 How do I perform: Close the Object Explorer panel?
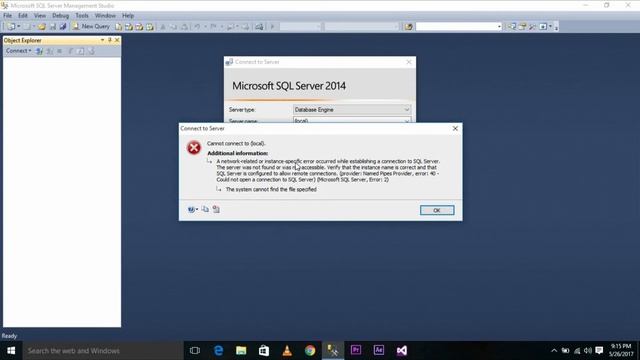[117, 40]
